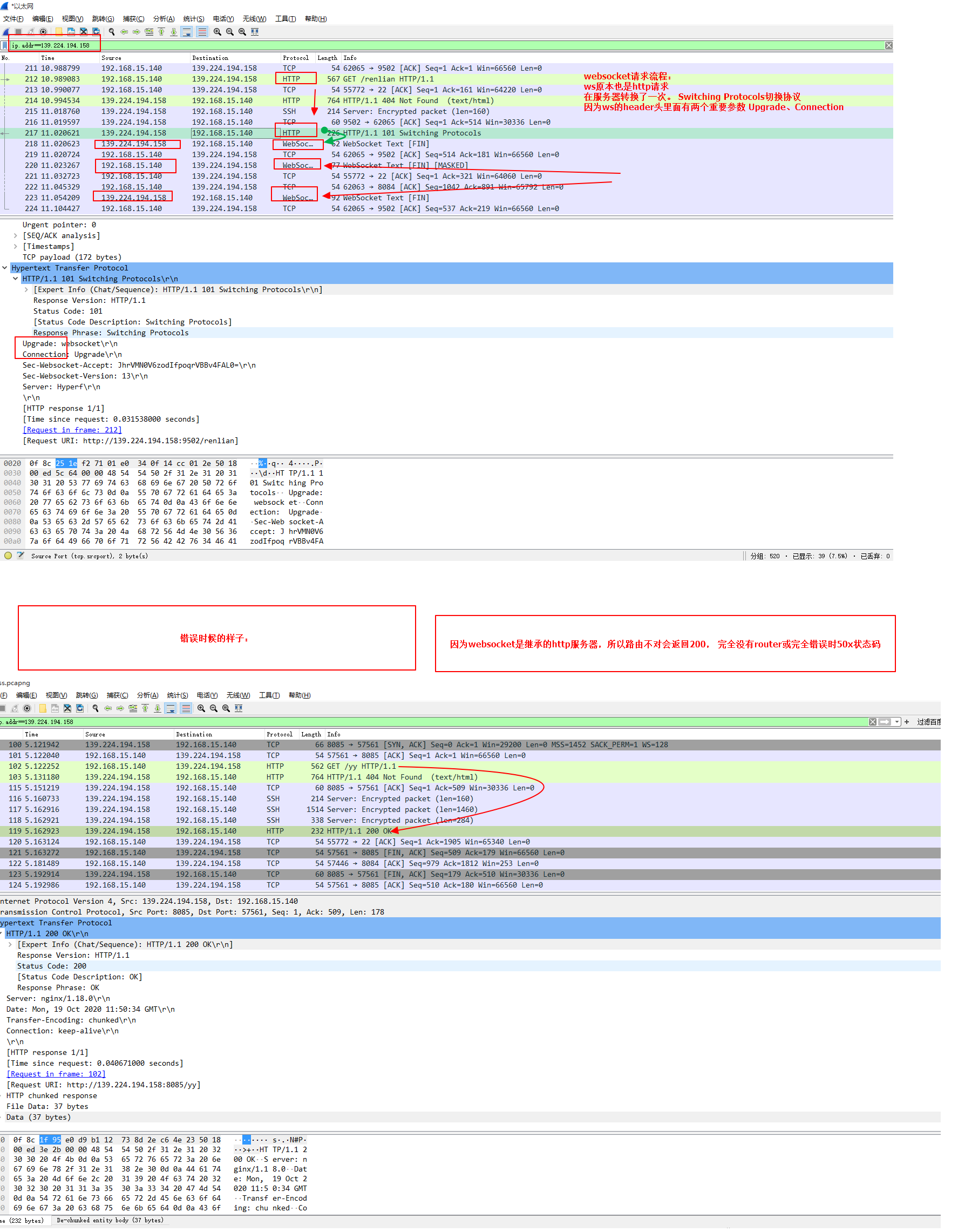Collapse Hypertext Transfer Protocol node in 以太网 window
The width and height of the screenshot is (958, 1232).
tap(4, 268)
